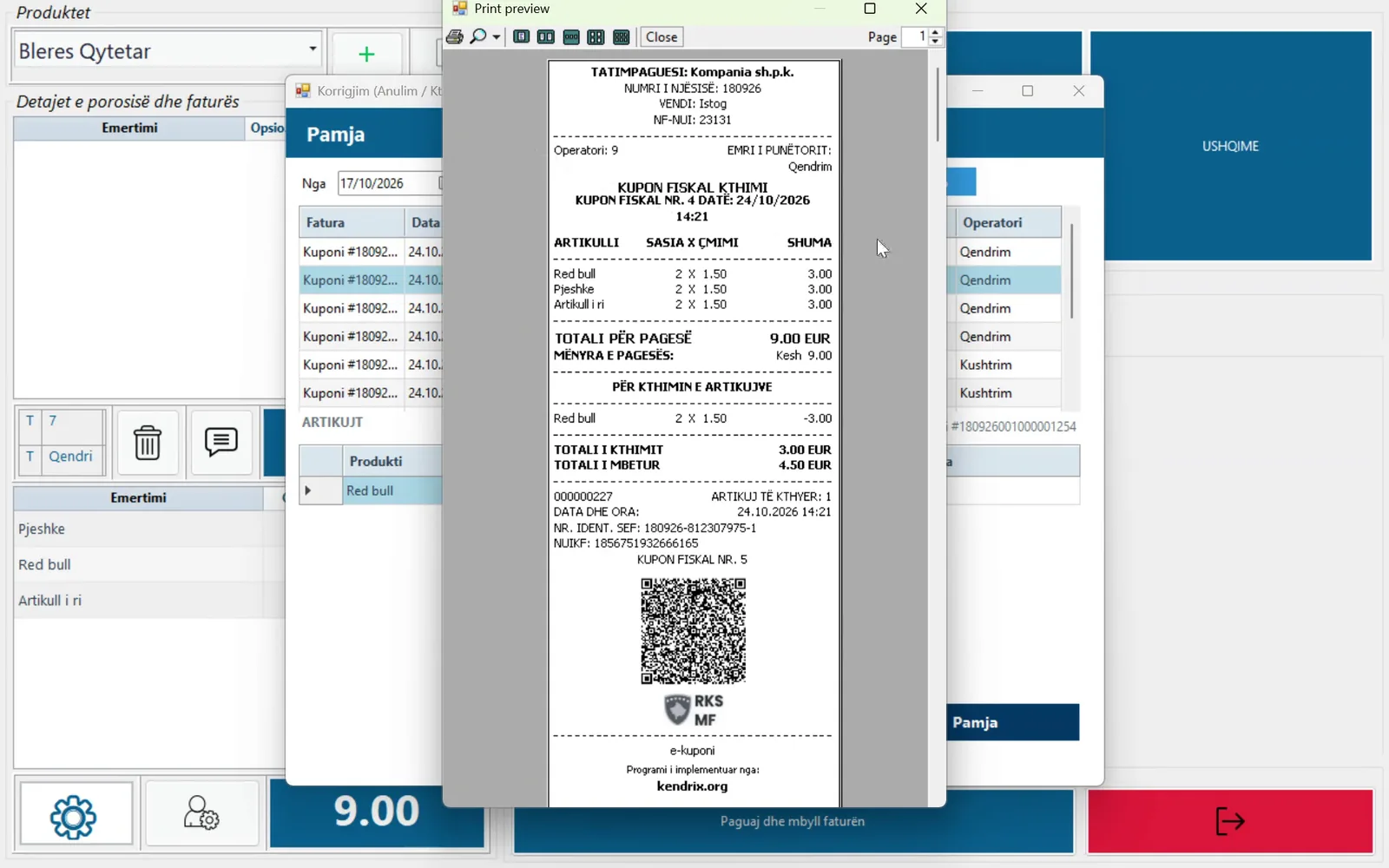Click the green plus add-customer button
The image size is (1389, 868).
(366, 55)
